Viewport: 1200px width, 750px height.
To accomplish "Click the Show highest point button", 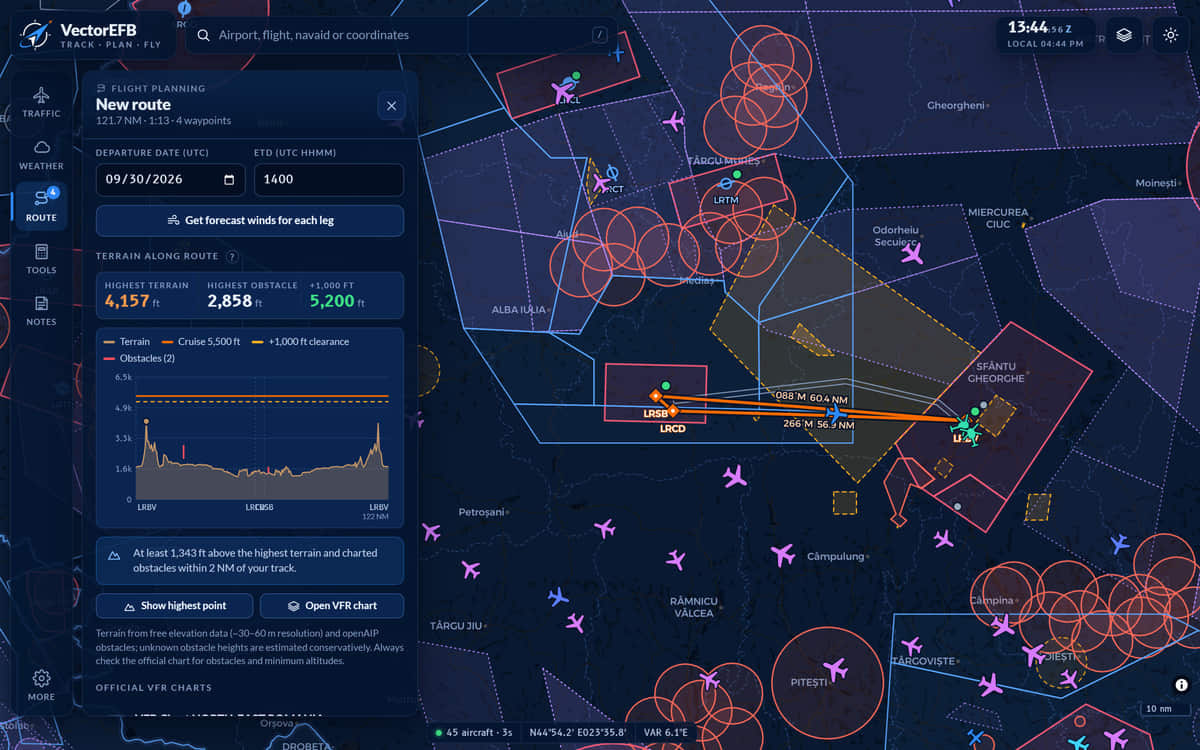I will pos(174,606).
